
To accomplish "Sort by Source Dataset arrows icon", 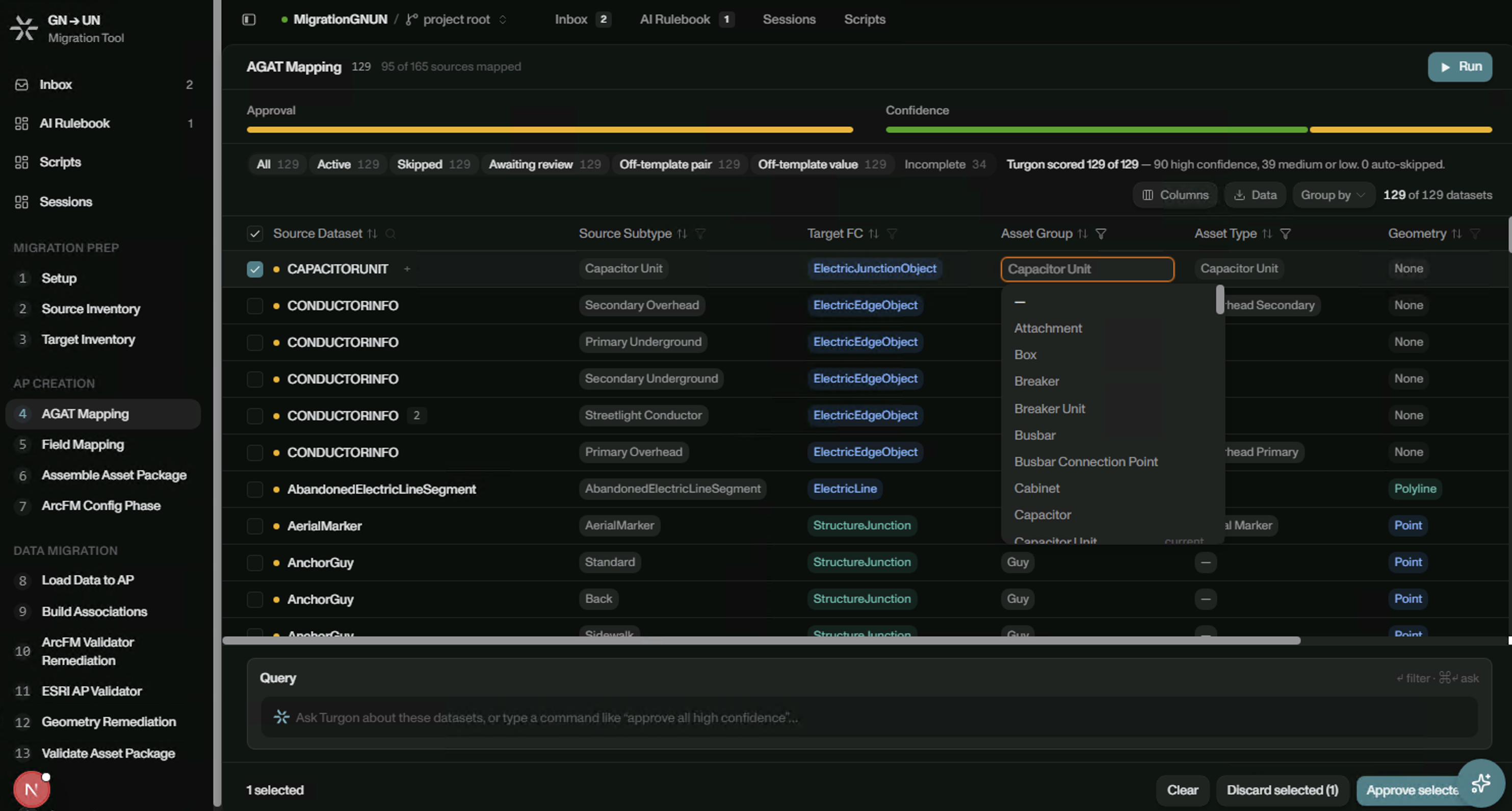I will [x=372, y=234].
